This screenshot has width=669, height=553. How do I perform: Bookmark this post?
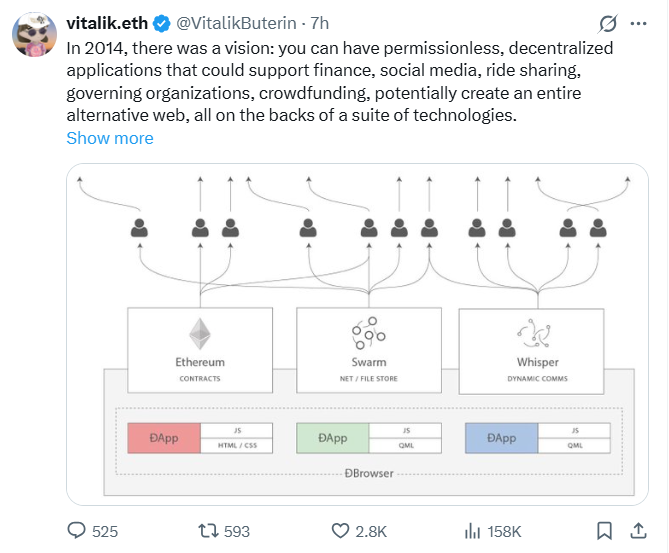click(x=604, y=530)
